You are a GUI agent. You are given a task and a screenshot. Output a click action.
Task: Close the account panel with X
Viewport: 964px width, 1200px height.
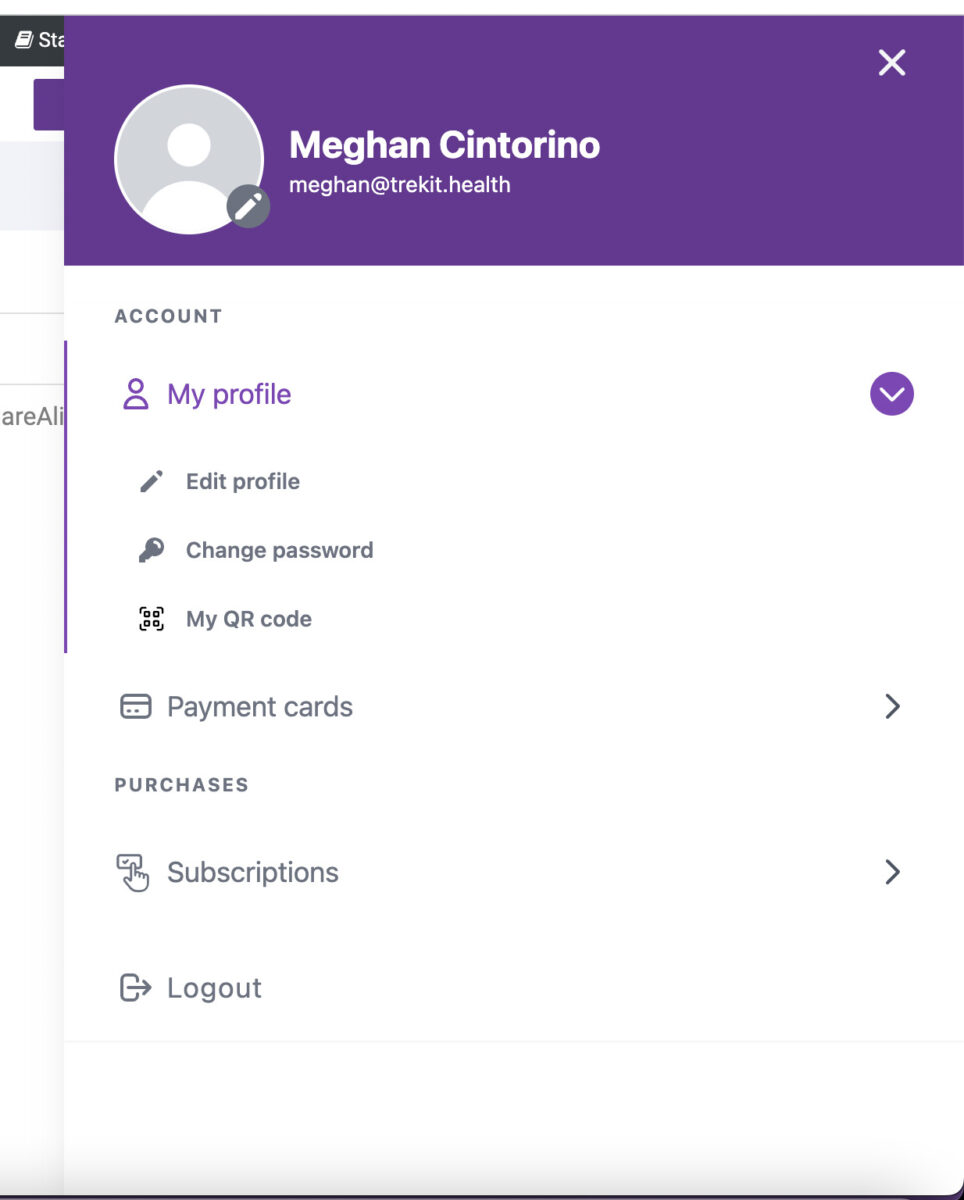click(x=891, y=63)
